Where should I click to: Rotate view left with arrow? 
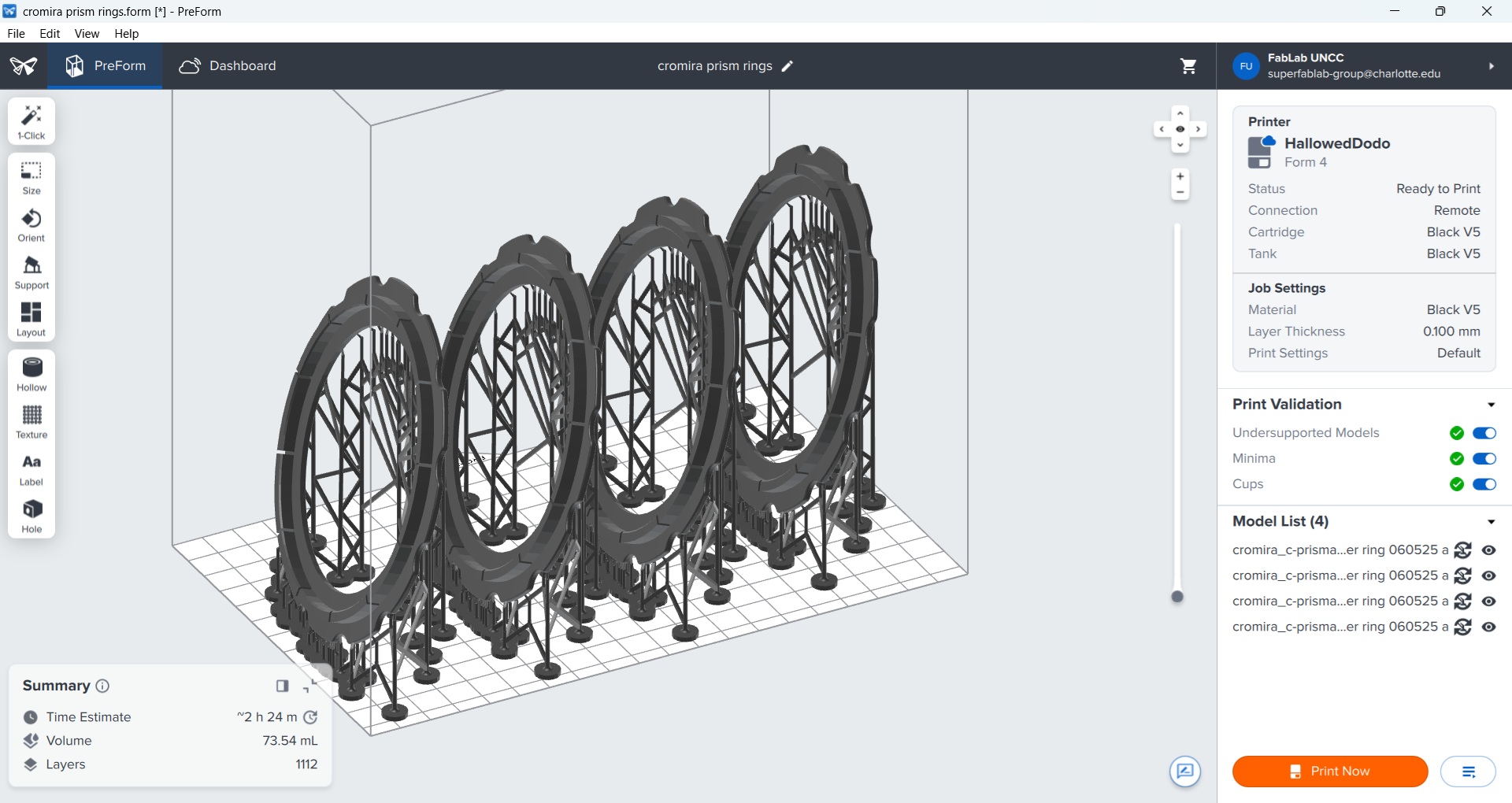tap(1162, 129)
